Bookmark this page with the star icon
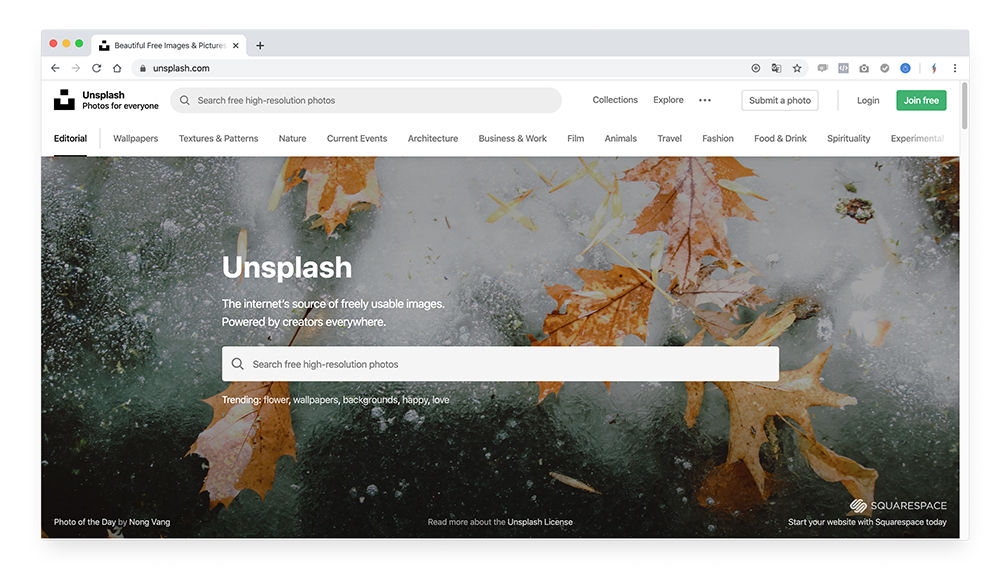The image size is (1000, 583). (x=797, y=68)
